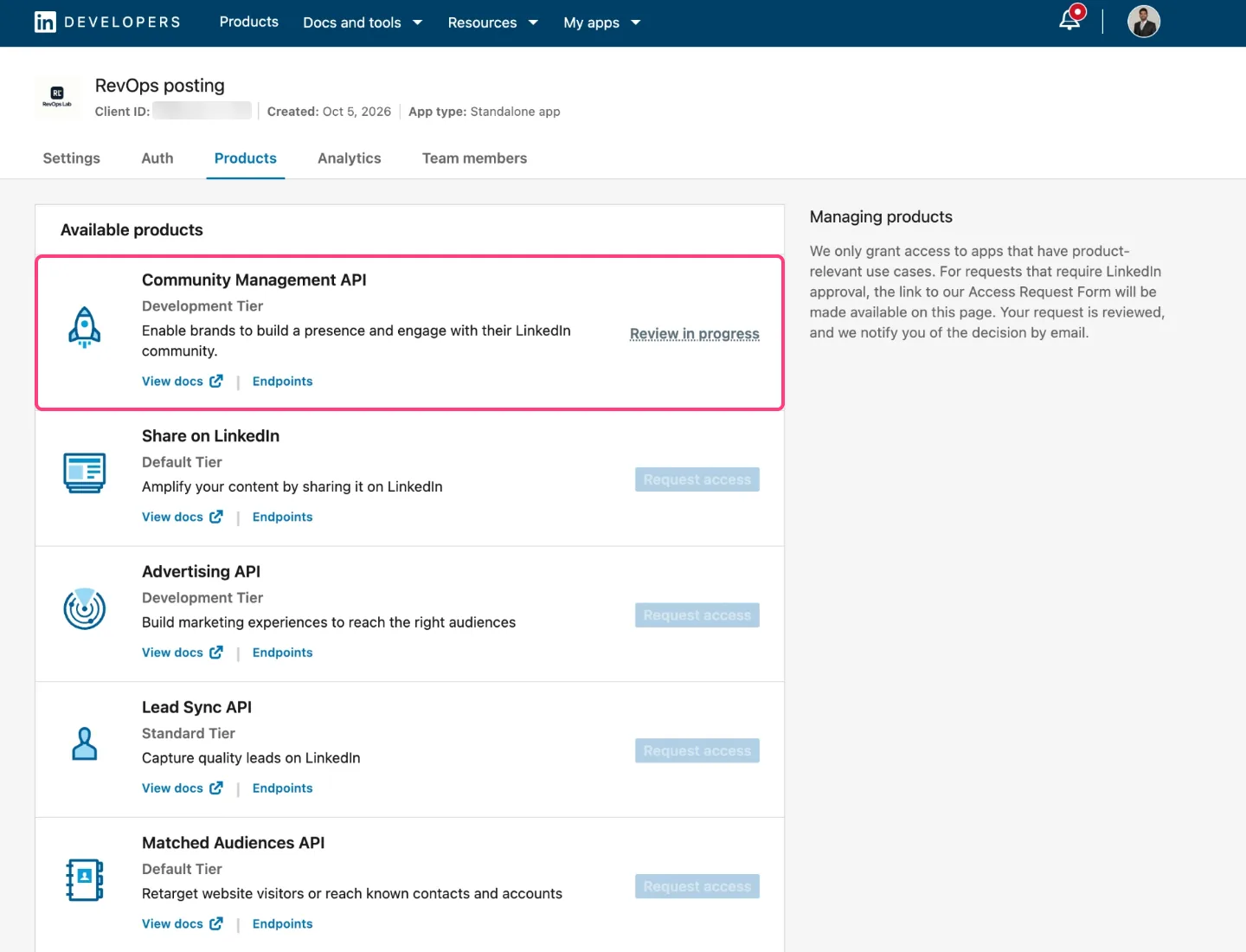Screen dimensions: 1246x952
Task: Open the Team members tab
Action: pos(474,158)
